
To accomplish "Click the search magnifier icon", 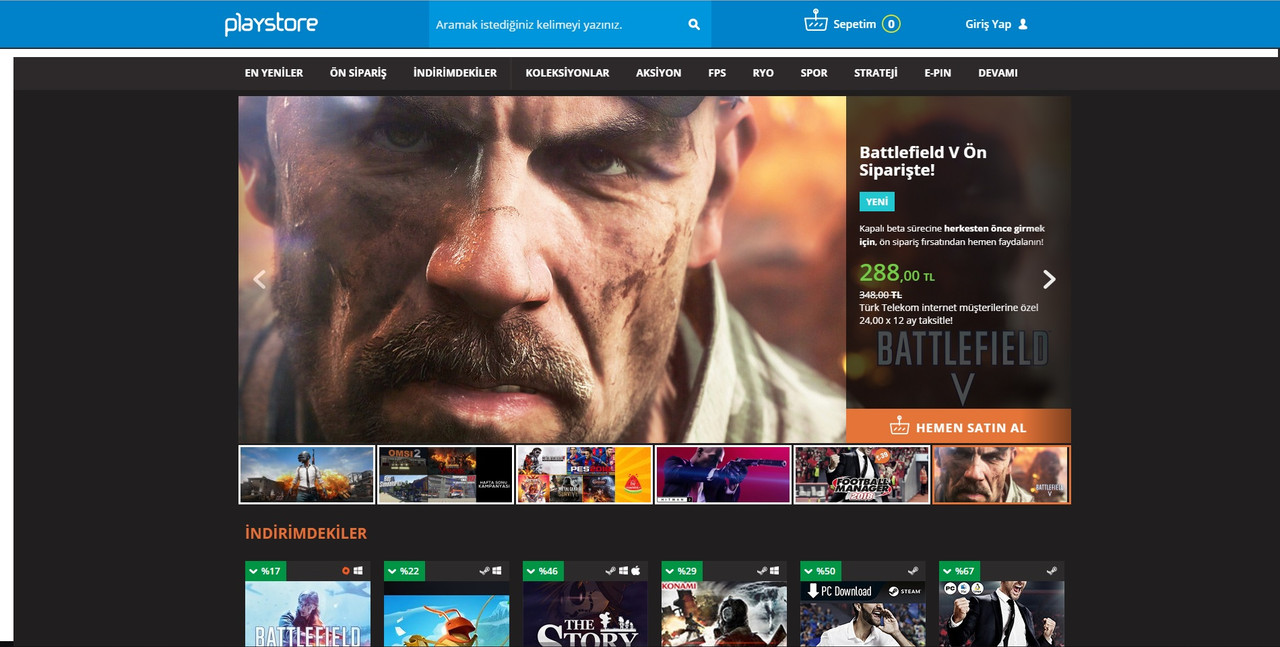I will (x=694, y=24).
